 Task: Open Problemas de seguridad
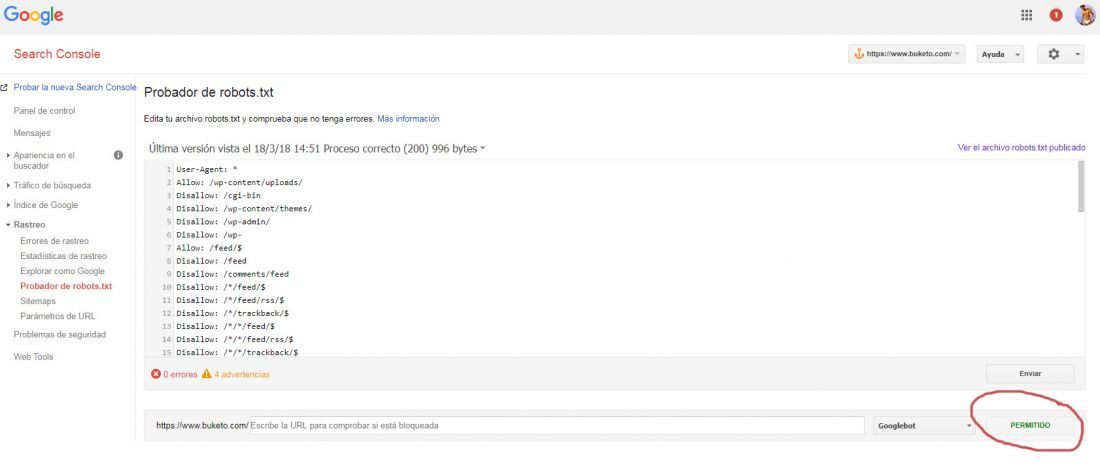coord(60,334)
